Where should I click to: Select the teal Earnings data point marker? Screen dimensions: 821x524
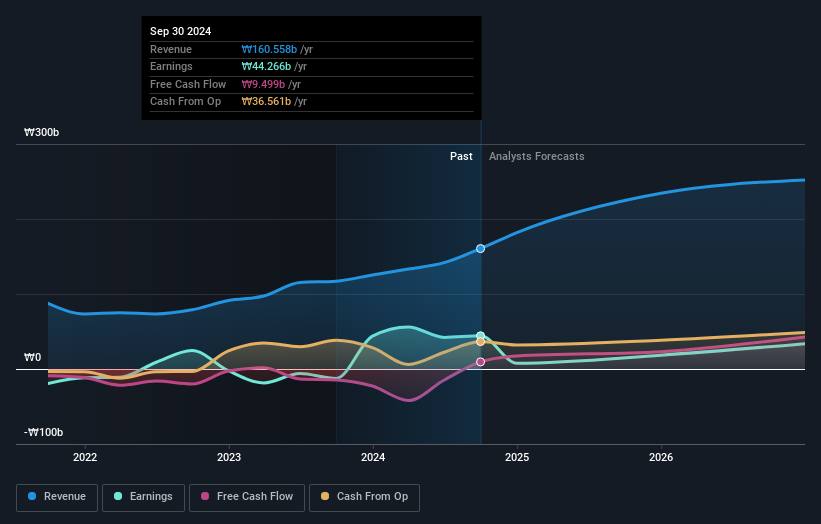click(x=480, y=336)
